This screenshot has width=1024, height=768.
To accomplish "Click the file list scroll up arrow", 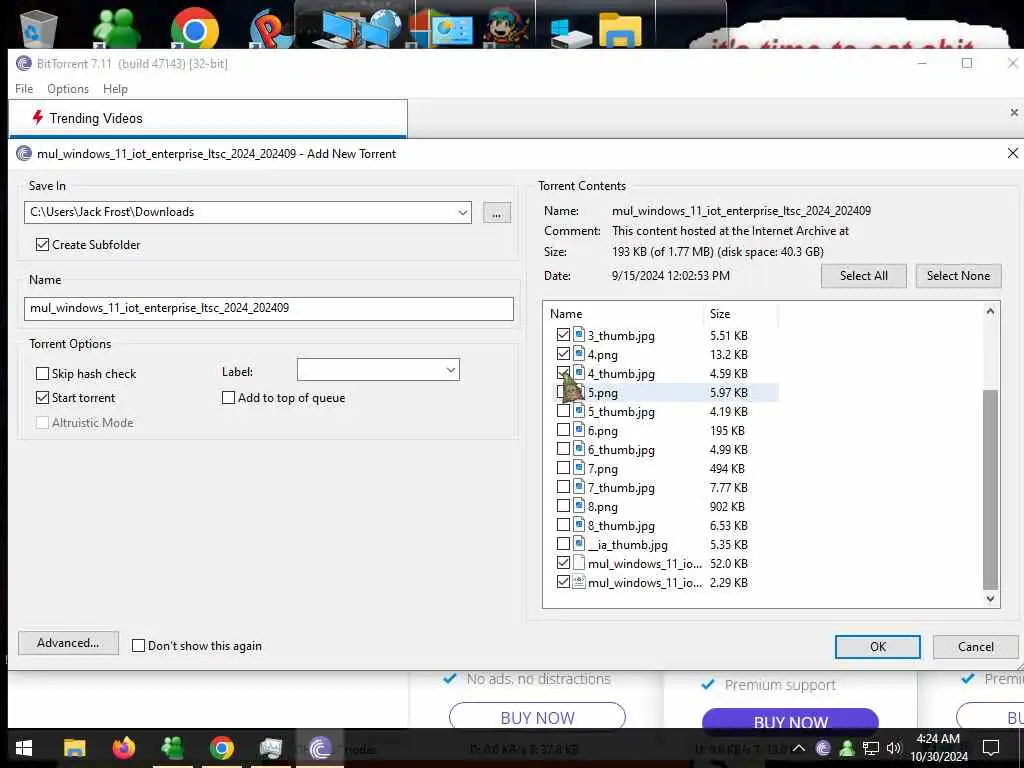I will [990, 312].
